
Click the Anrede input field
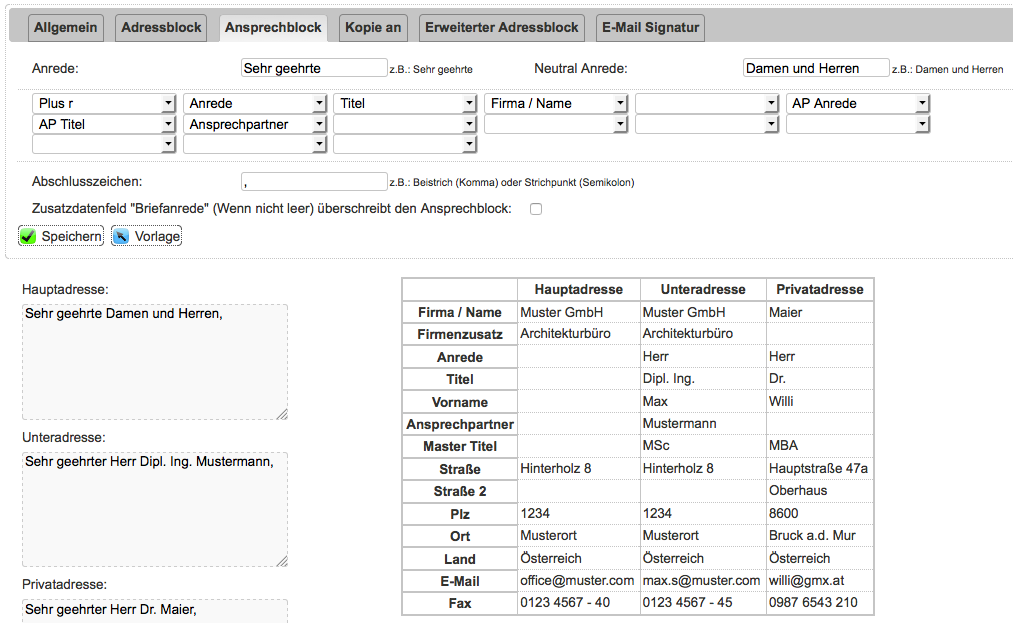coord(313,68)
